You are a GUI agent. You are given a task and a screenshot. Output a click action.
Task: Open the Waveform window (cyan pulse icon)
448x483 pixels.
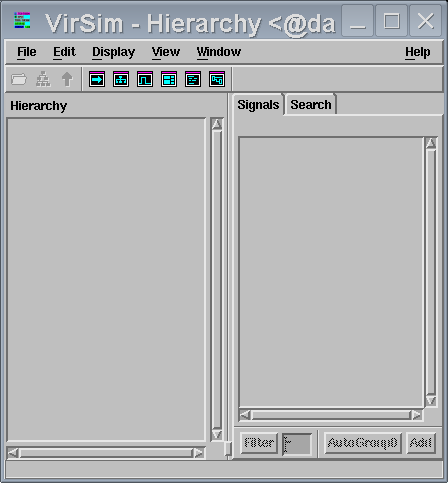coord(145,79)
